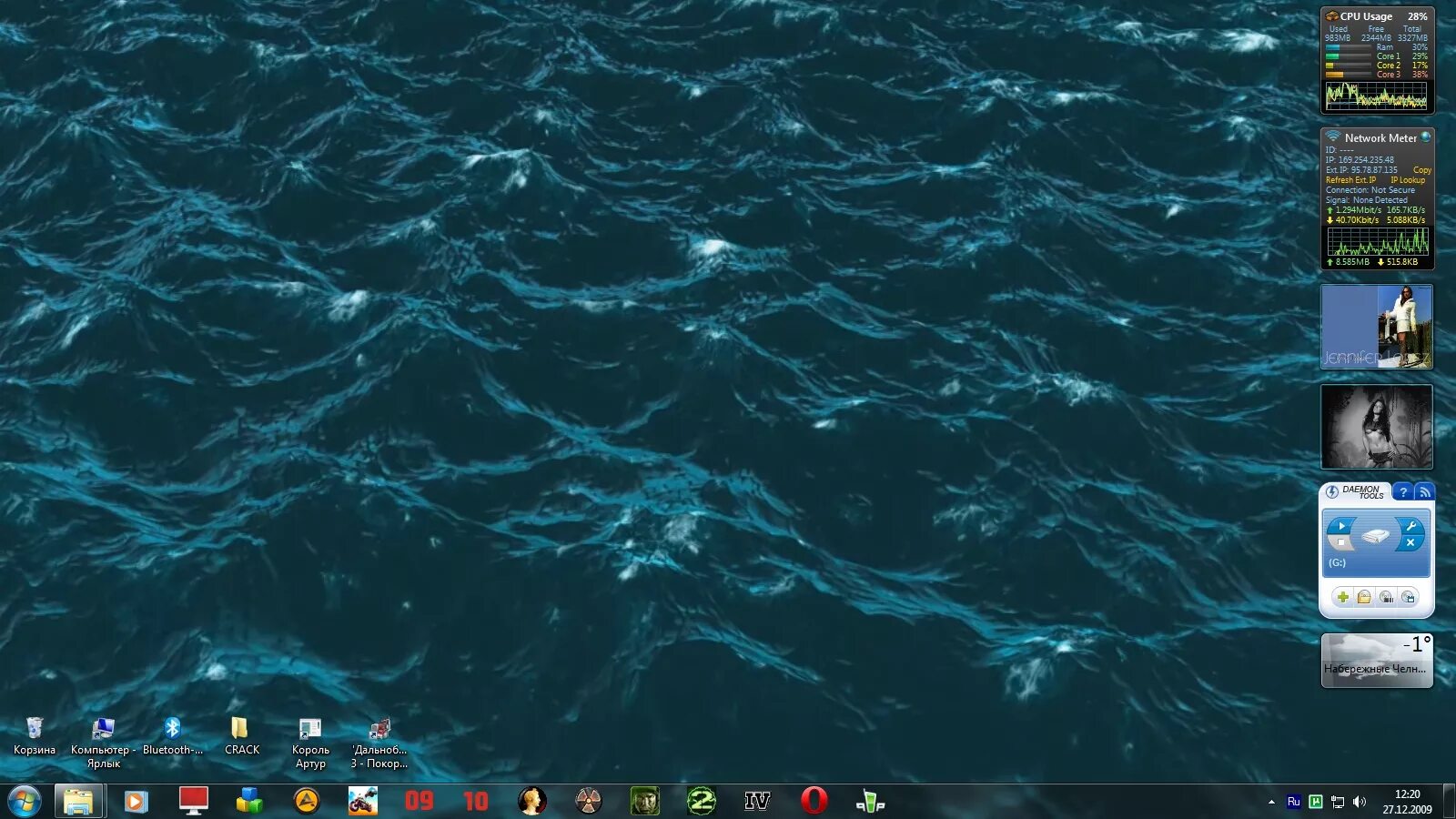Open the wrench settings in DAEMON Tools gadget
This screenshot has width=1456, height=819.
coord(1410,526)
